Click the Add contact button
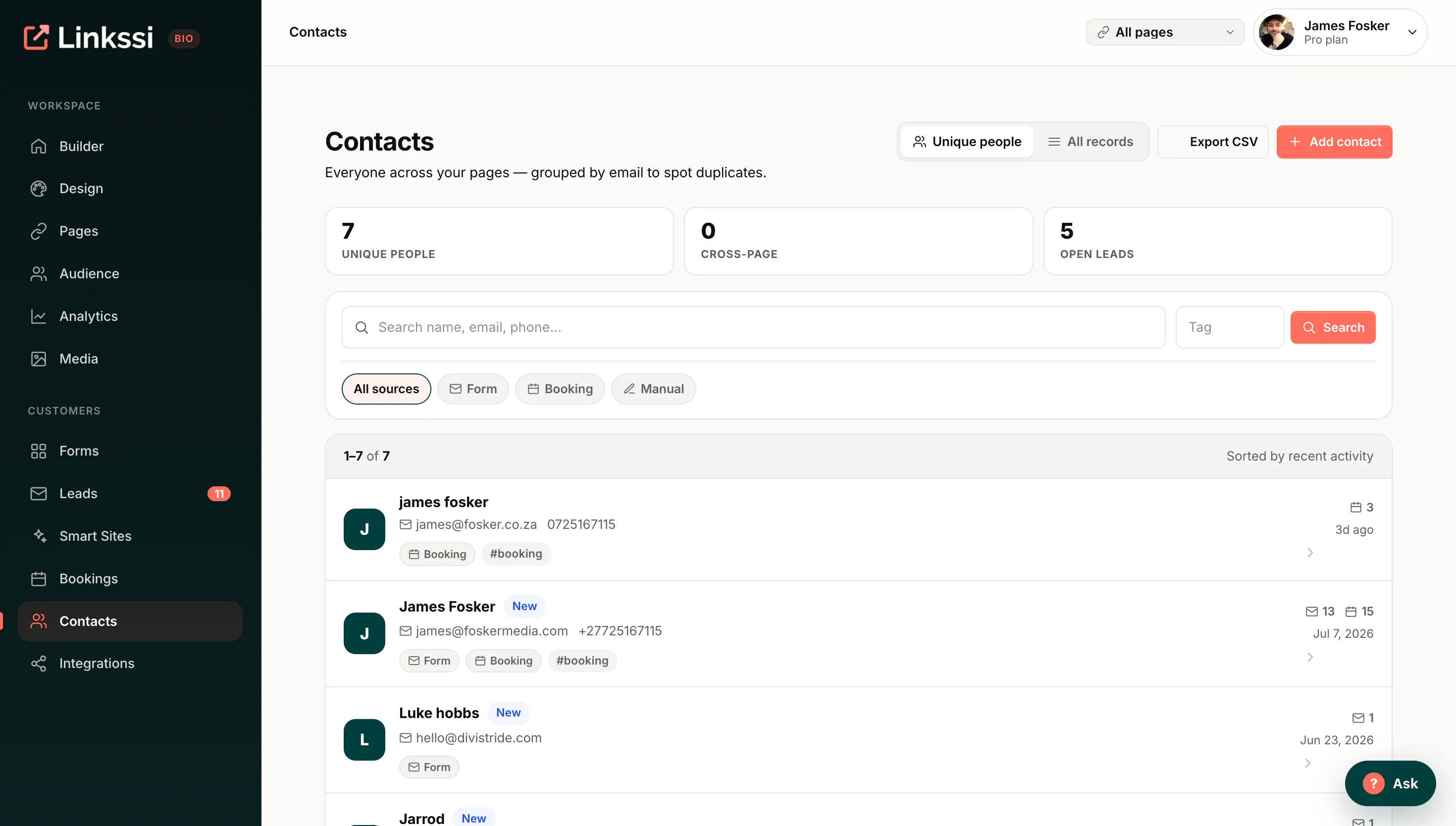This screenshot has height=826, width=1456. click(1334, 142)
